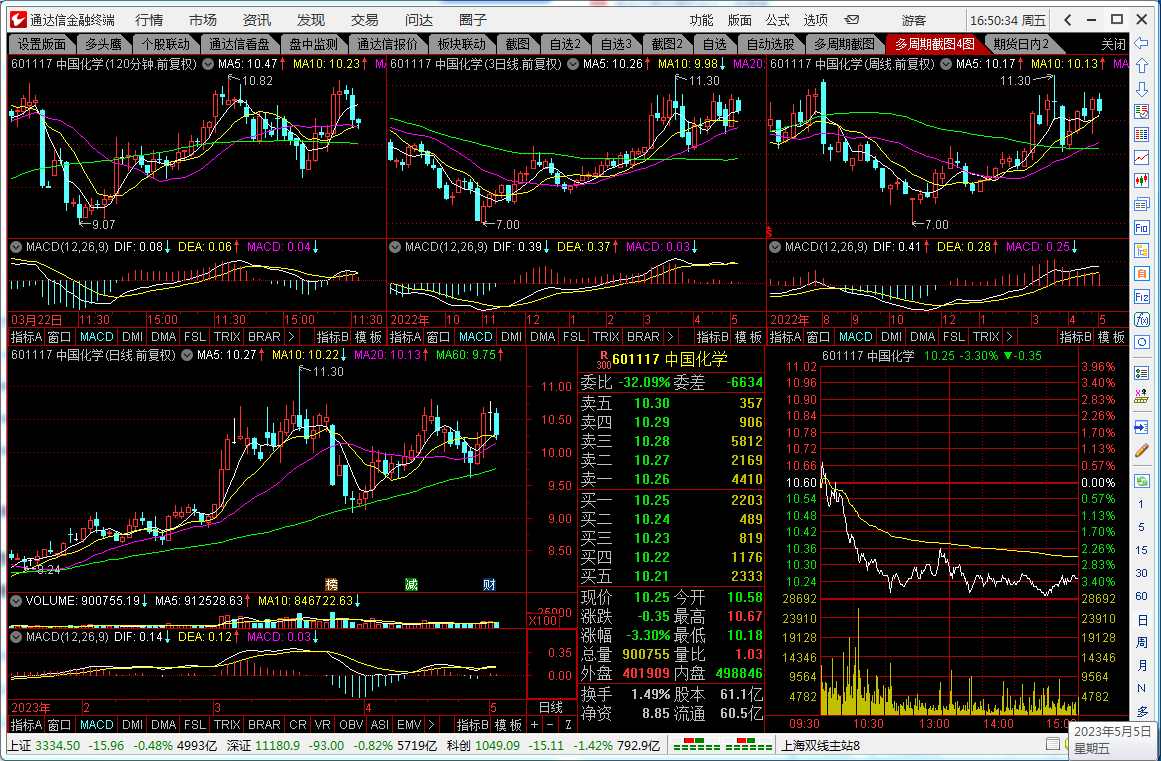Image resolution: width=1161 pixels, height=761 pixels.
Task: Open the mail envelope icon in title bar
Action: tap(851, 20)
